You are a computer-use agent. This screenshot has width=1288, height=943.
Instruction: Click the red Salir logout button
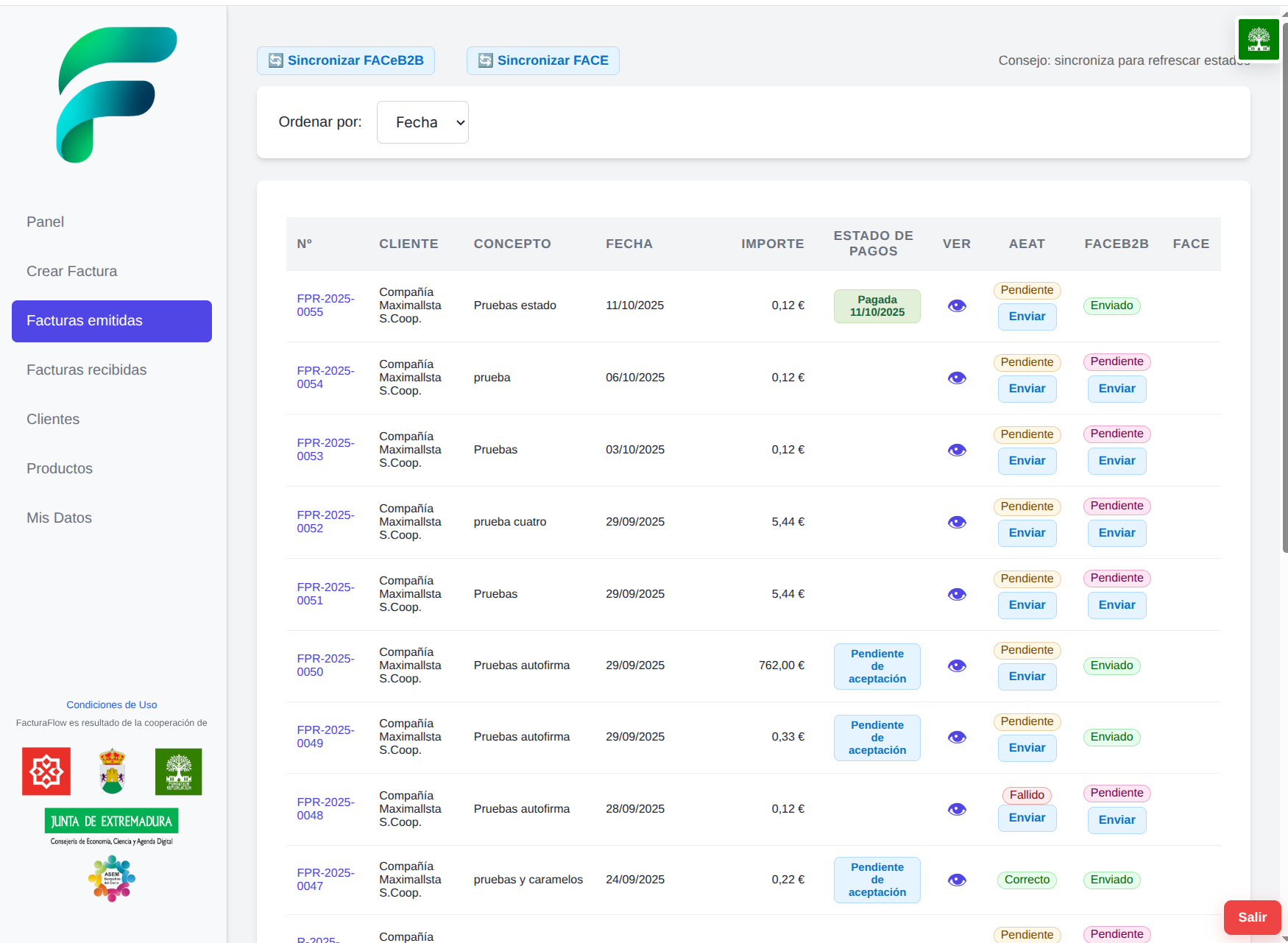pos(1251,917)
